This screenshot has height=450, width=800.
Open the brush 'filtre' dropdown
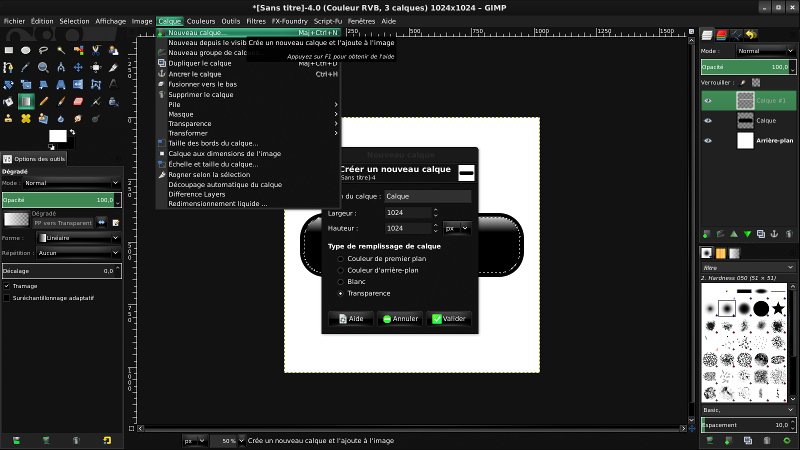click(748, 267)
